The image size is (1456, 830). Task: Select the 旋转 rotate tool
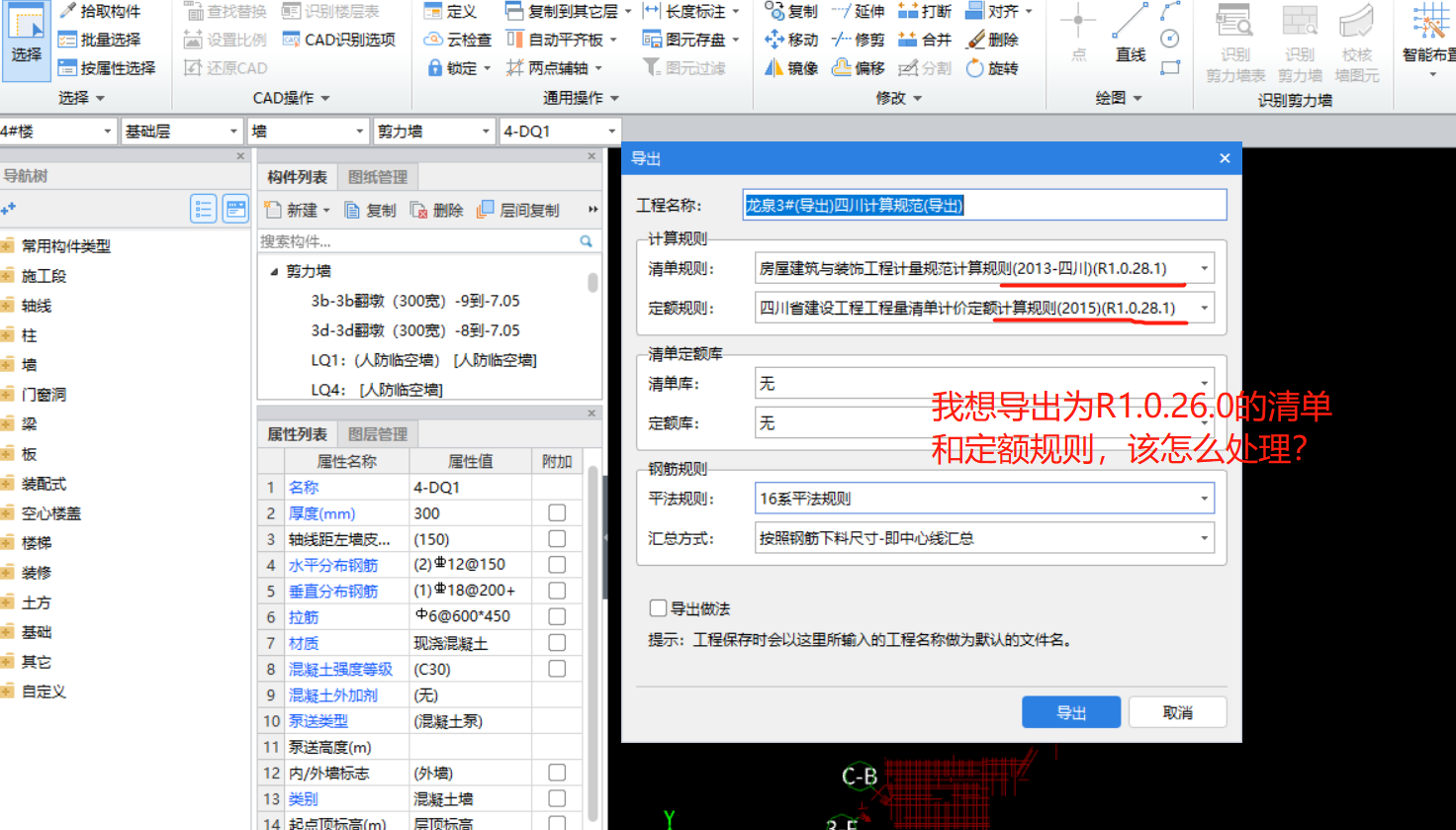(992, 67)
